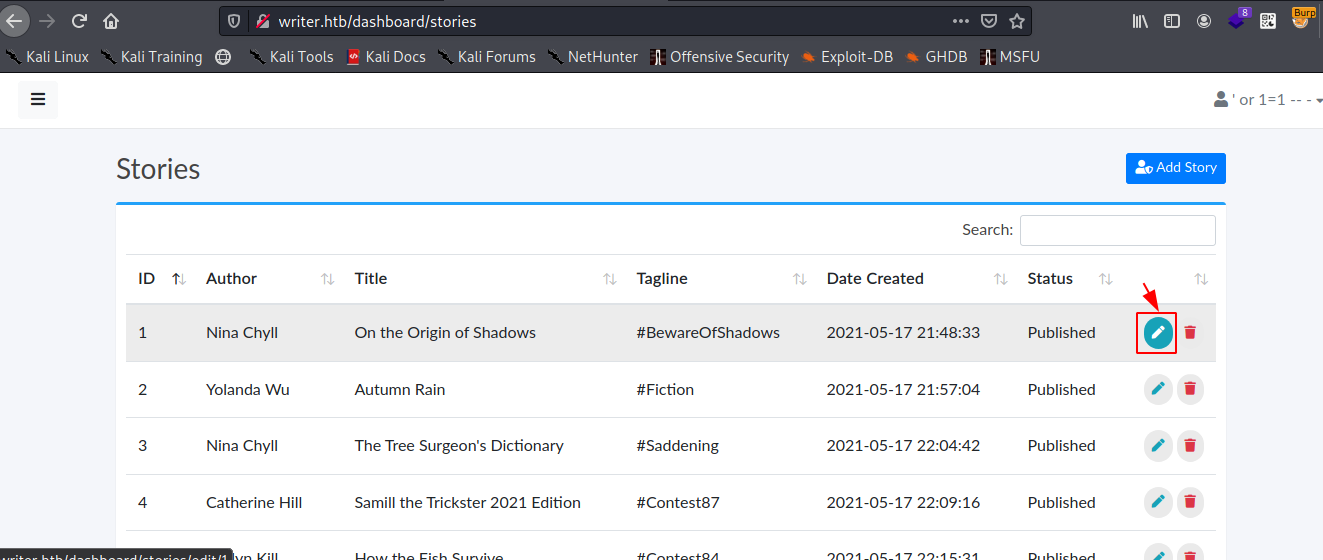The image size is (1323, 560).
Task: Select author Catherine Hill
Action: tap(254, 502)
